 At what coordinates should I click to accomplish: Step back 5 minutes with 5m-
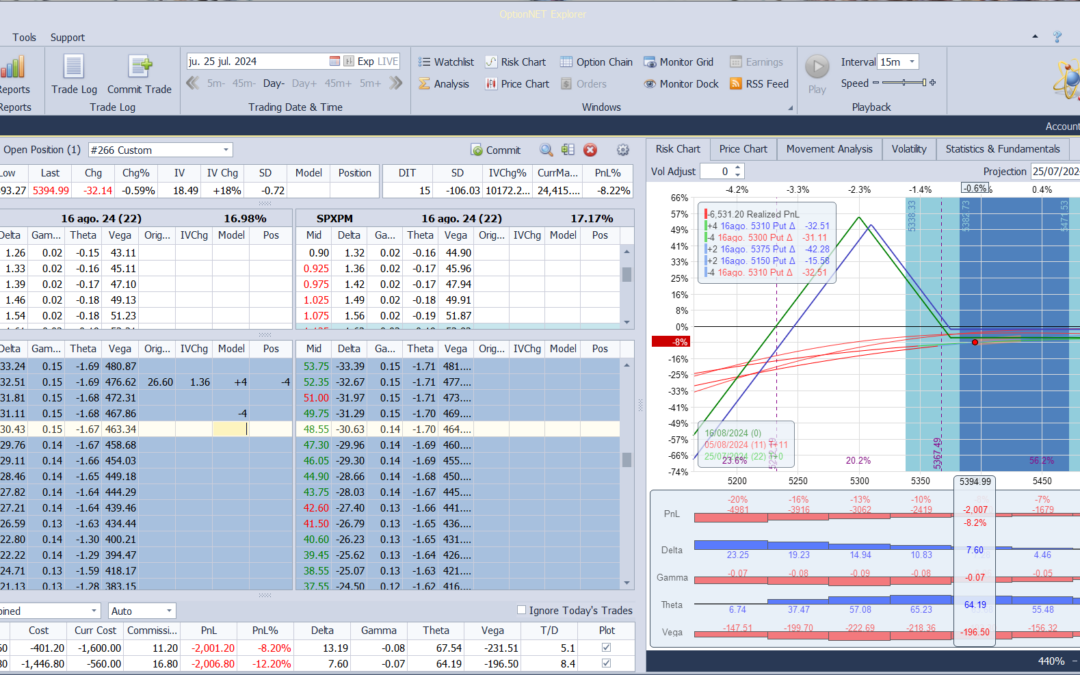pyautogui.click(x=216, y=83)
